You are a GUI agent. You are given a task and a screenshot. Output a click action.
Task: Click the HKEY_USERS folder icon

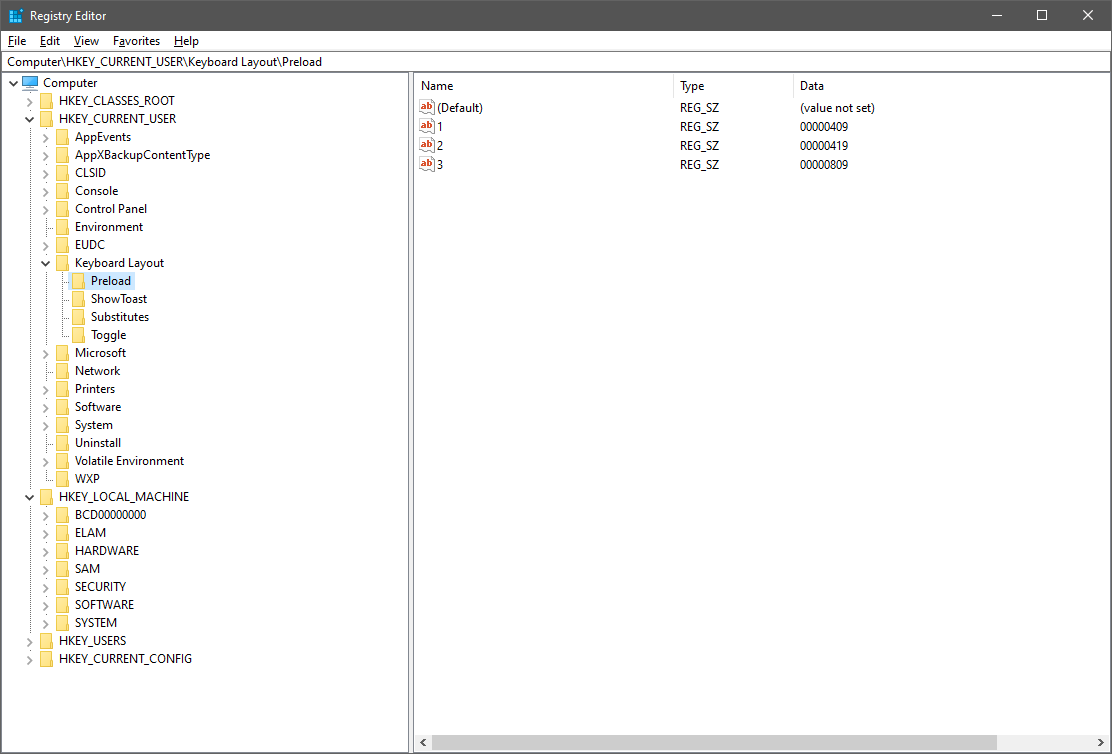pyautogui.click(x=47, y=641)
